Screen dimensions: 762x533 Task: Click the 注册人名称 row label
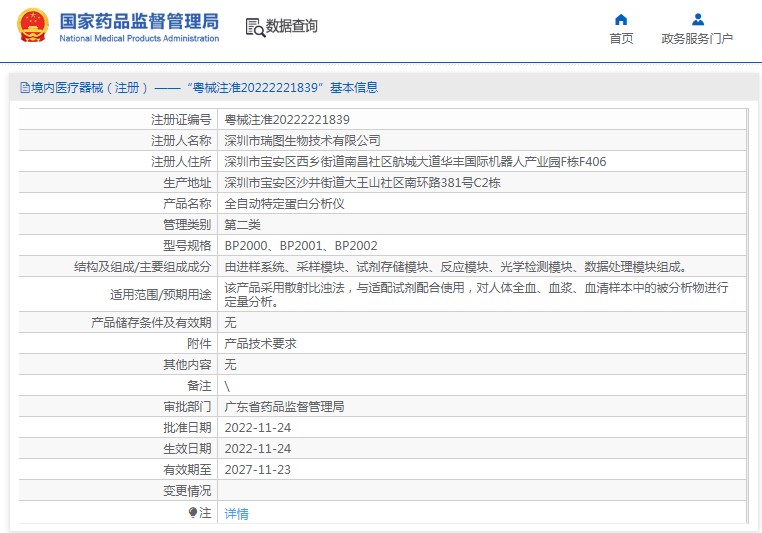(x=181, y=140)
